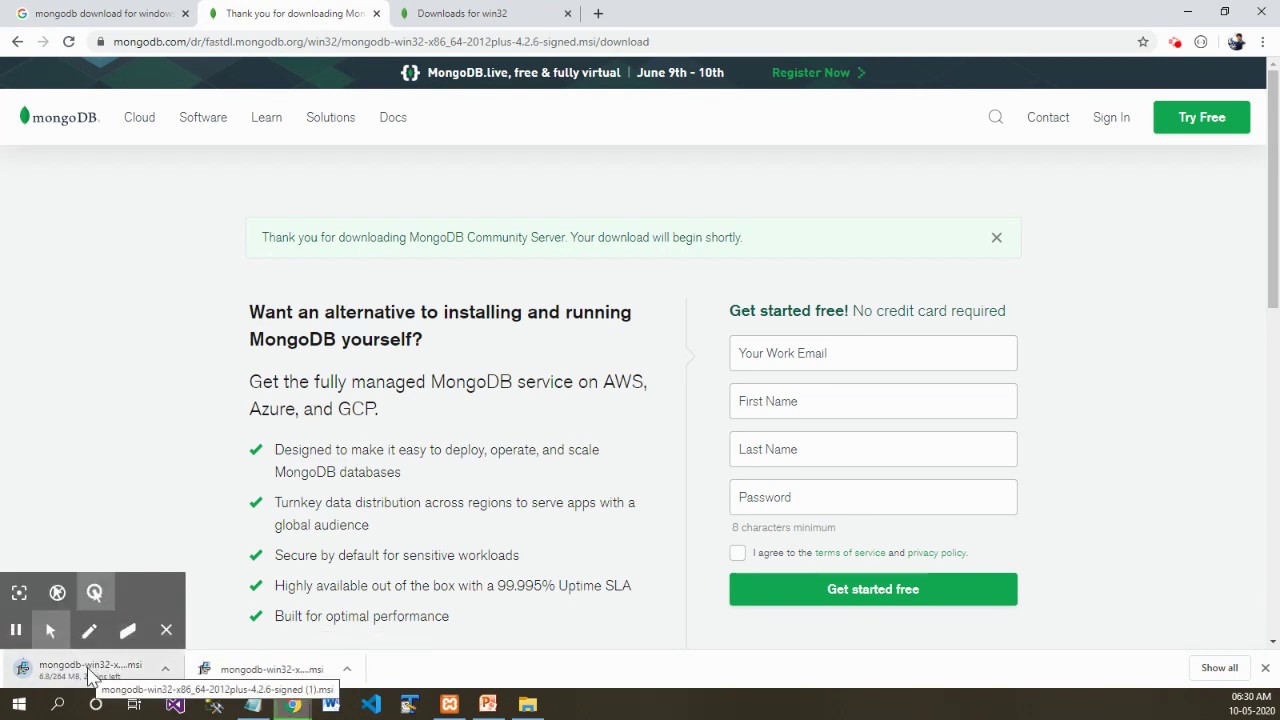1280x720 pixels.
Task: Open the Learn navigation menu
Action: pyautogui.click(x=266, y=117)
